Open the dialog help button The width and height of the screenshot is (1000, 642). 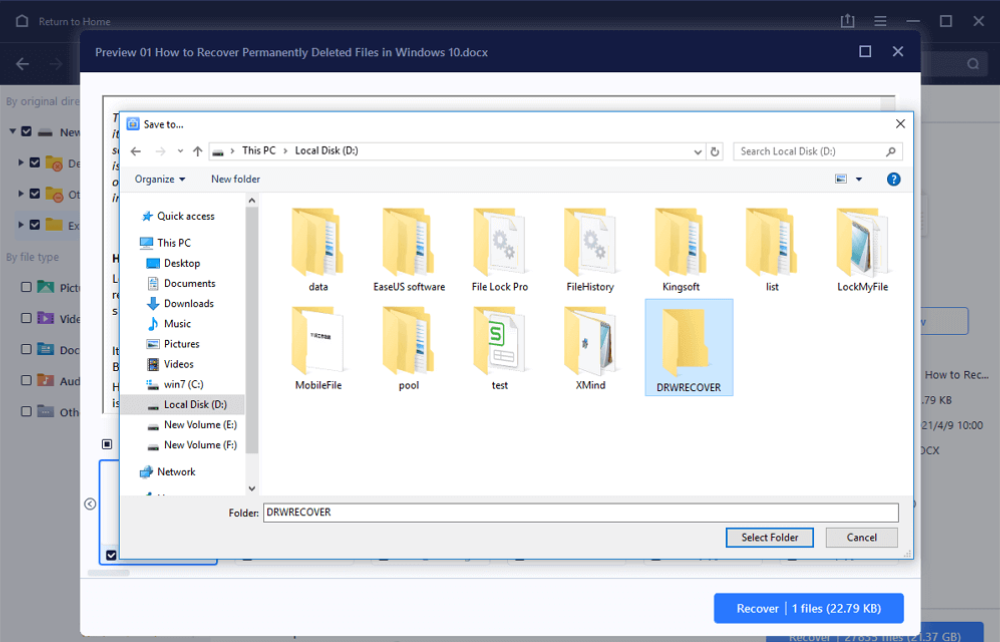pyautogui.click(x=893, y=179)
